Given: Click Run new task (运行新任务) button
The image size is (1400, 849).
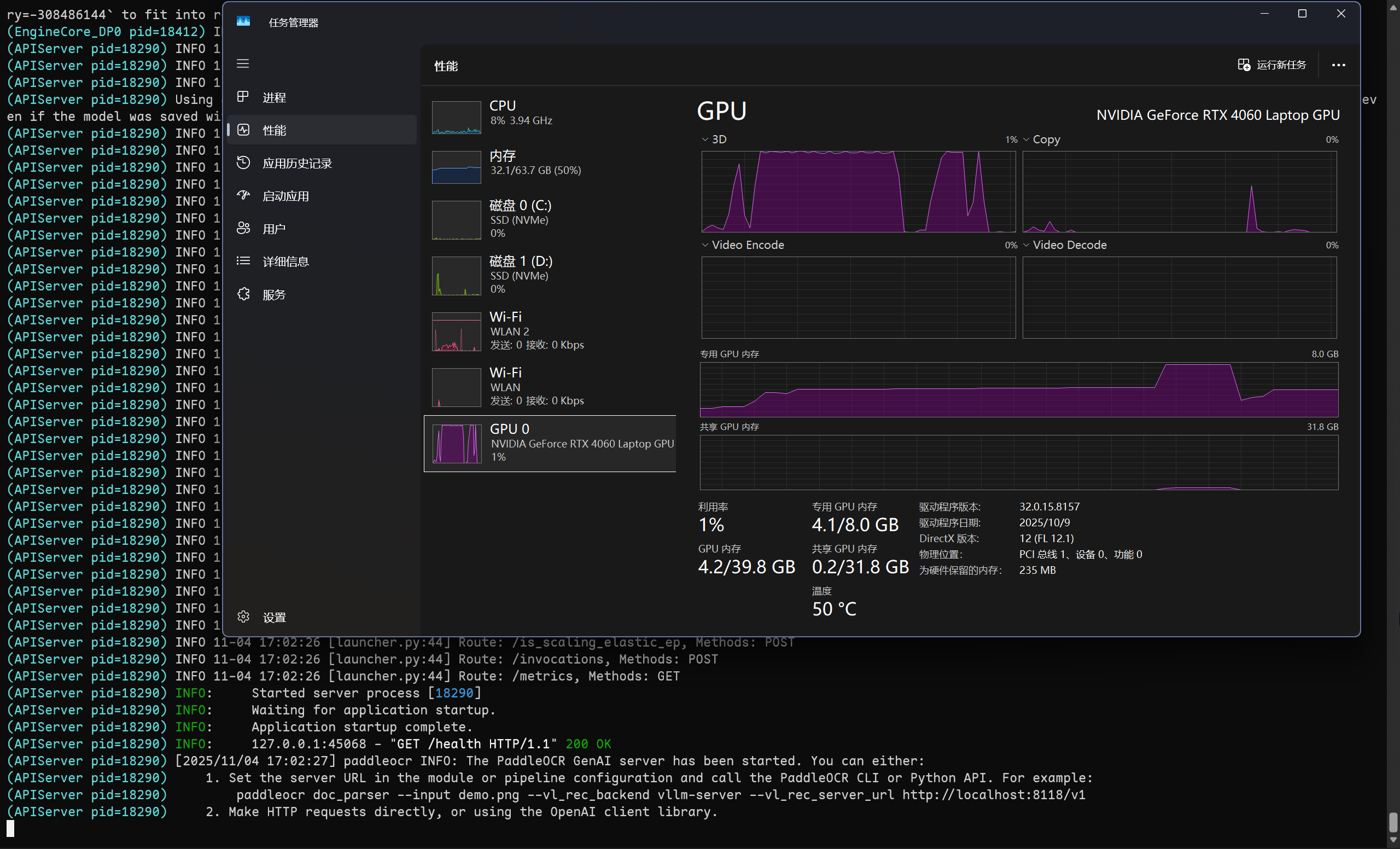Looking at the screenshot, I should (x=1271, y=65).
